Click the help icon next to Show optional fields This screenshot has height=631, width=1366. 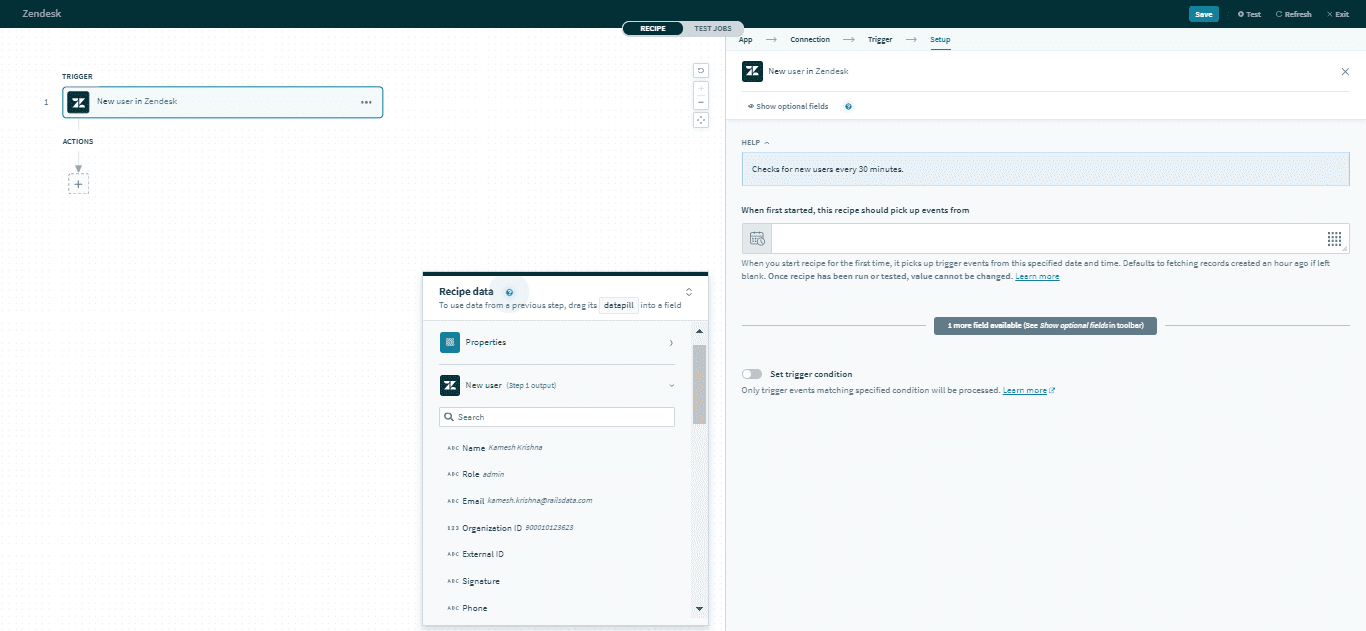847,105
